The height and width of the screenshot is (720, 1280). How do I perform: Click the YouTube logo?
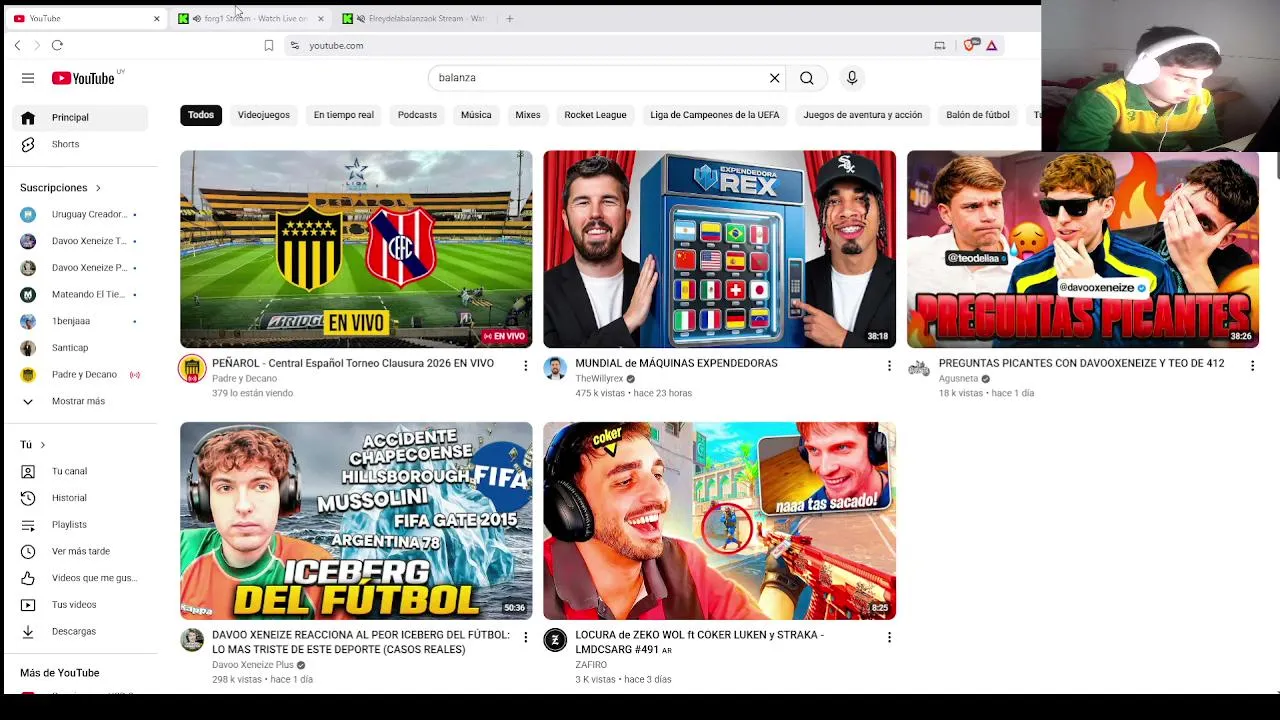click(x=84, y=78)
